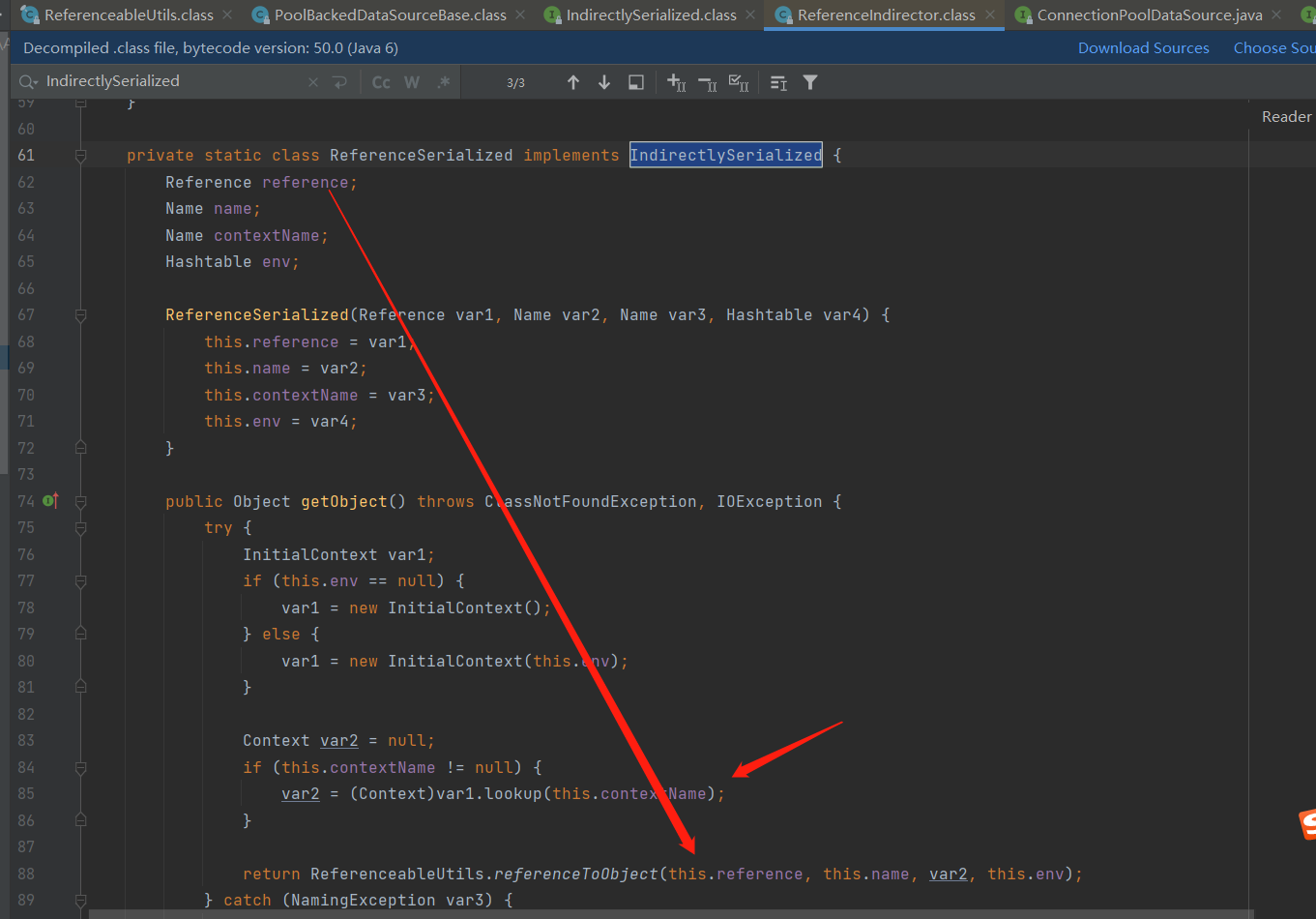Click Download Sources link
The width and height of the screenshot is (1316, 919).
(1144, 48)
